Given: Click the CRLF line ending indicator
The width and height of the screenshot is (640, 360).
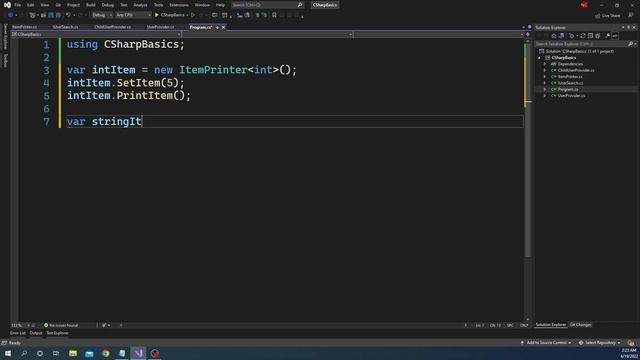Looking at the screenshot, I should click(x=524, y=325).
